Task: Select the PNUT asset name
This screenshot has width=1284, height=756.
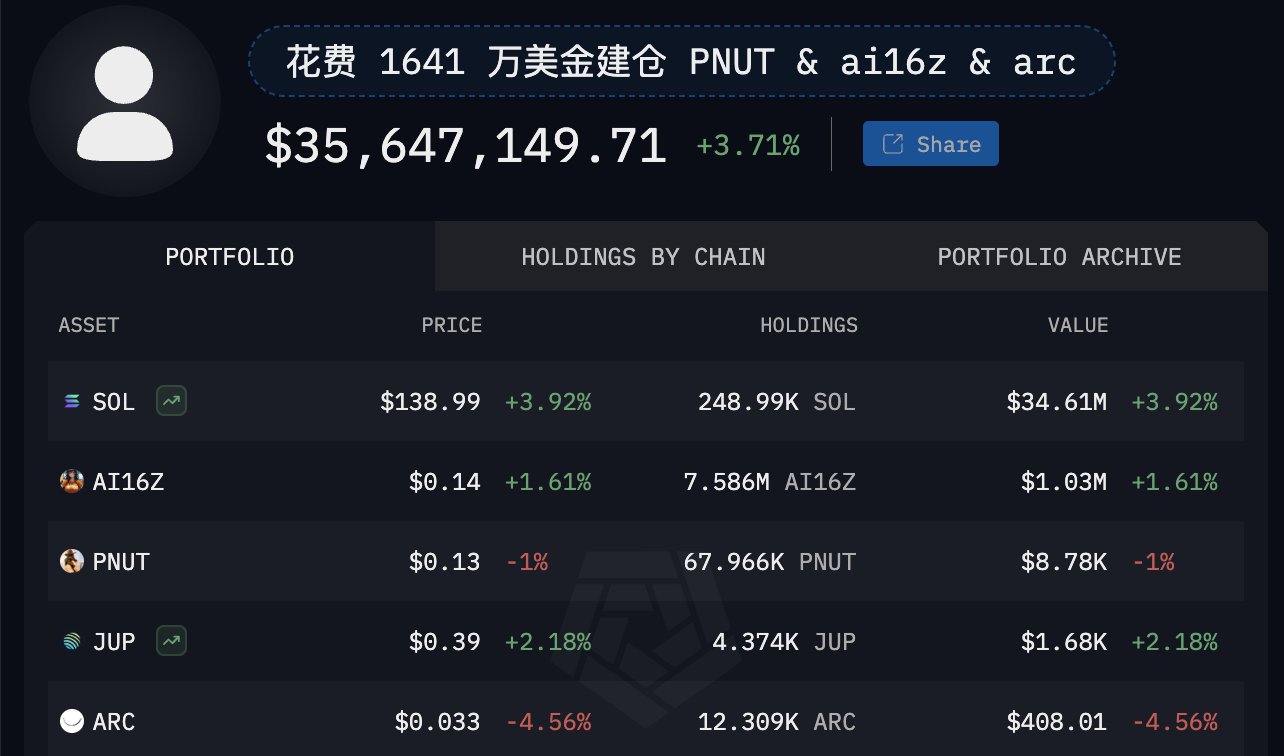Action: 121,562
